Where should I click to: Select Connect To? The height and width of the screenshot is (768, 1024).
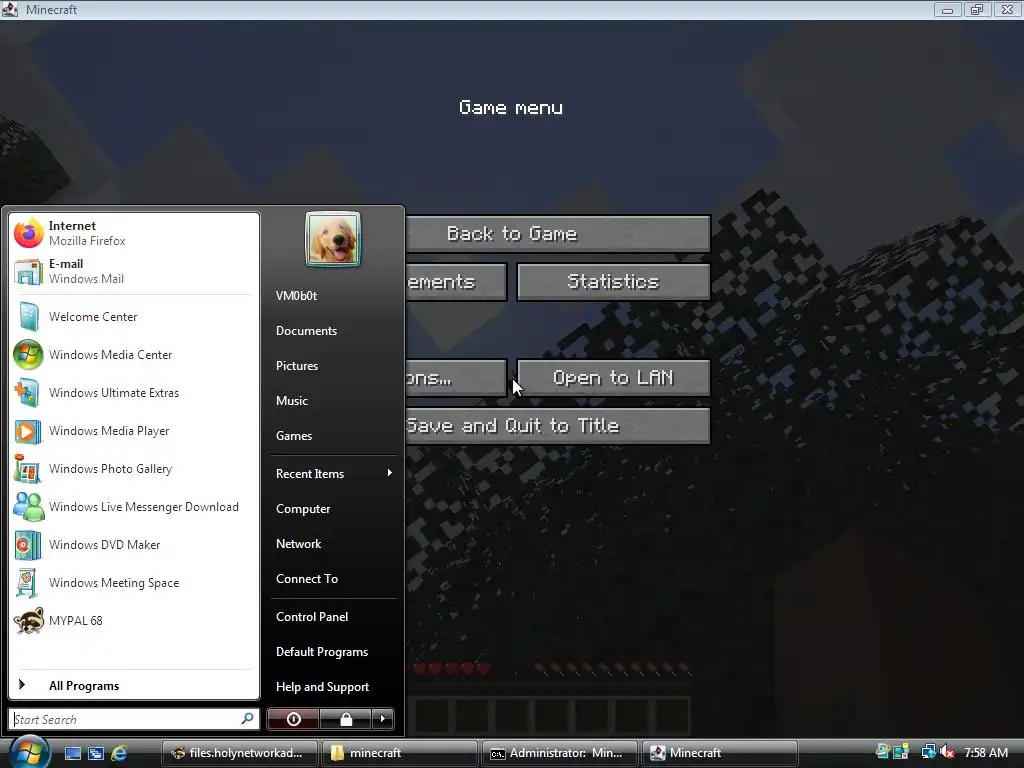(x=332, y=579)
